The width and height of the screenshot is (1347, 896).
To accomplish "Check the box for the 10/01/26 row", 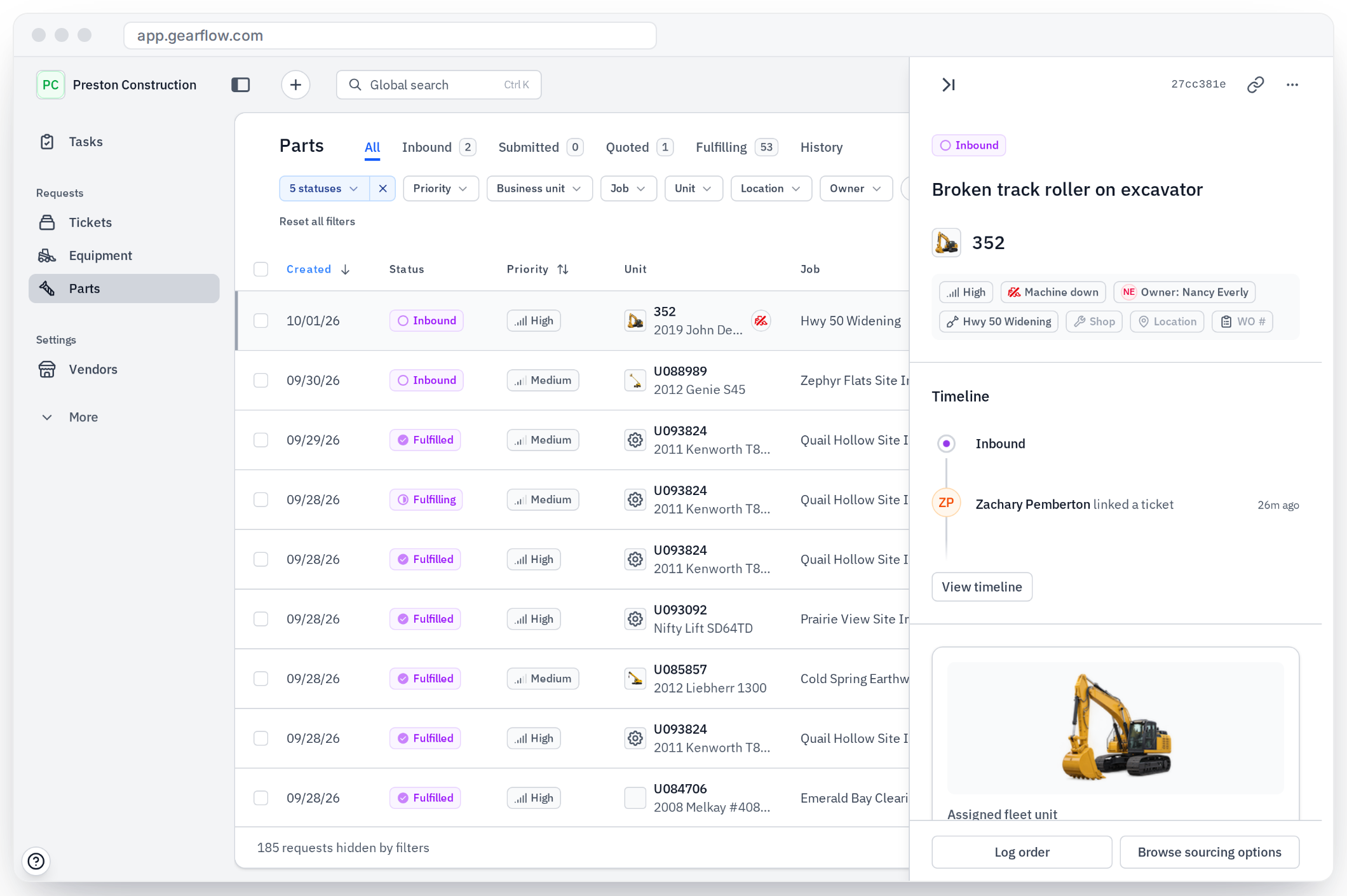I will point(261,321).
